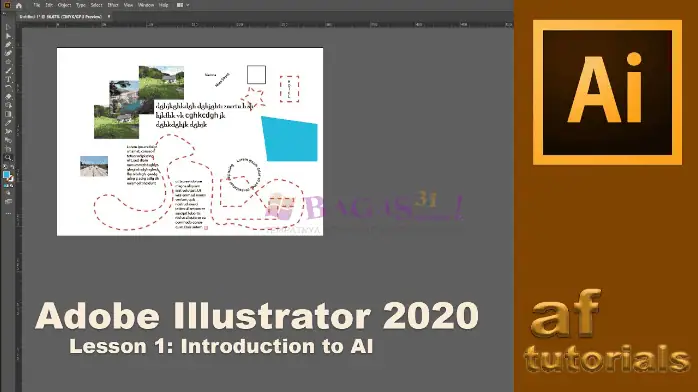Screen dimensions: 698x392
Task: Open the View menu
Action: [x=128, y=5]
